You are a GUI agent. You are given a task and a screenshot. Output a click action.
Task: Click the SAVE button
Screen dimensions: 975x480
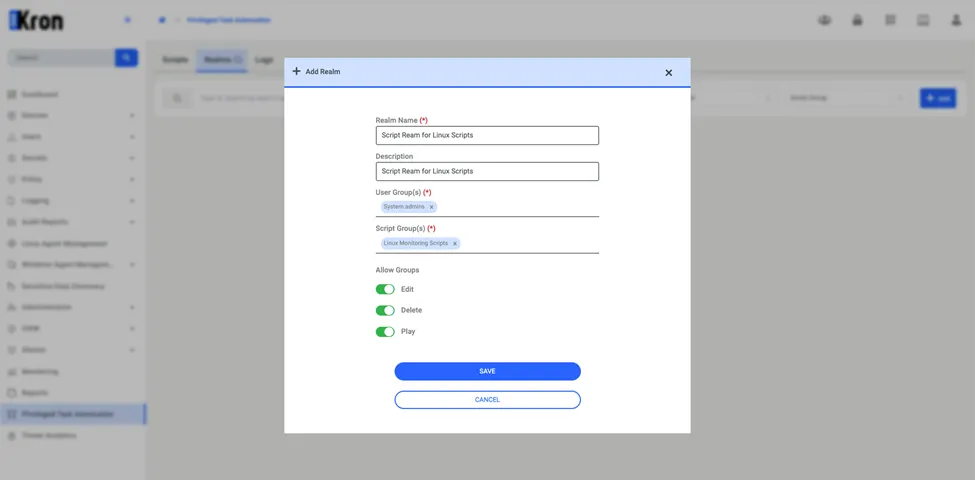488,371
